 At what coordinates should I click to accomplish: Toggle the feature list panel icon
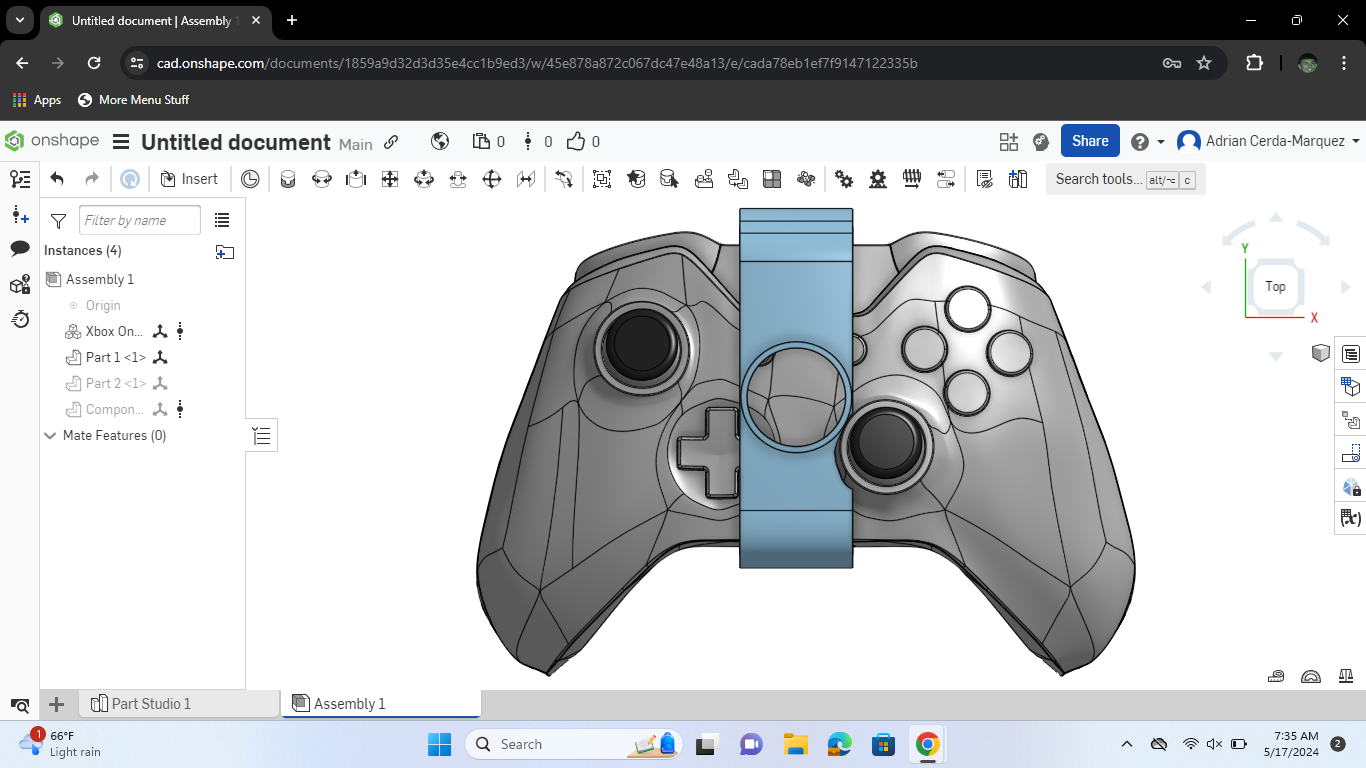click(20, 179)
